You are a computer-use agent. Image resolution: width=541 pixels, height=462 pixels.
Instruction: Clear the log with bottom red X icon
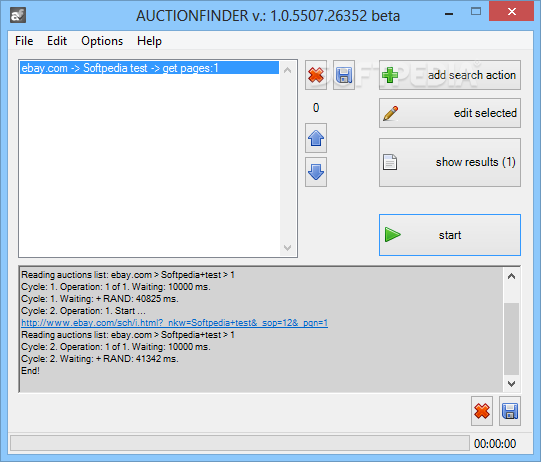coord(482,411)
